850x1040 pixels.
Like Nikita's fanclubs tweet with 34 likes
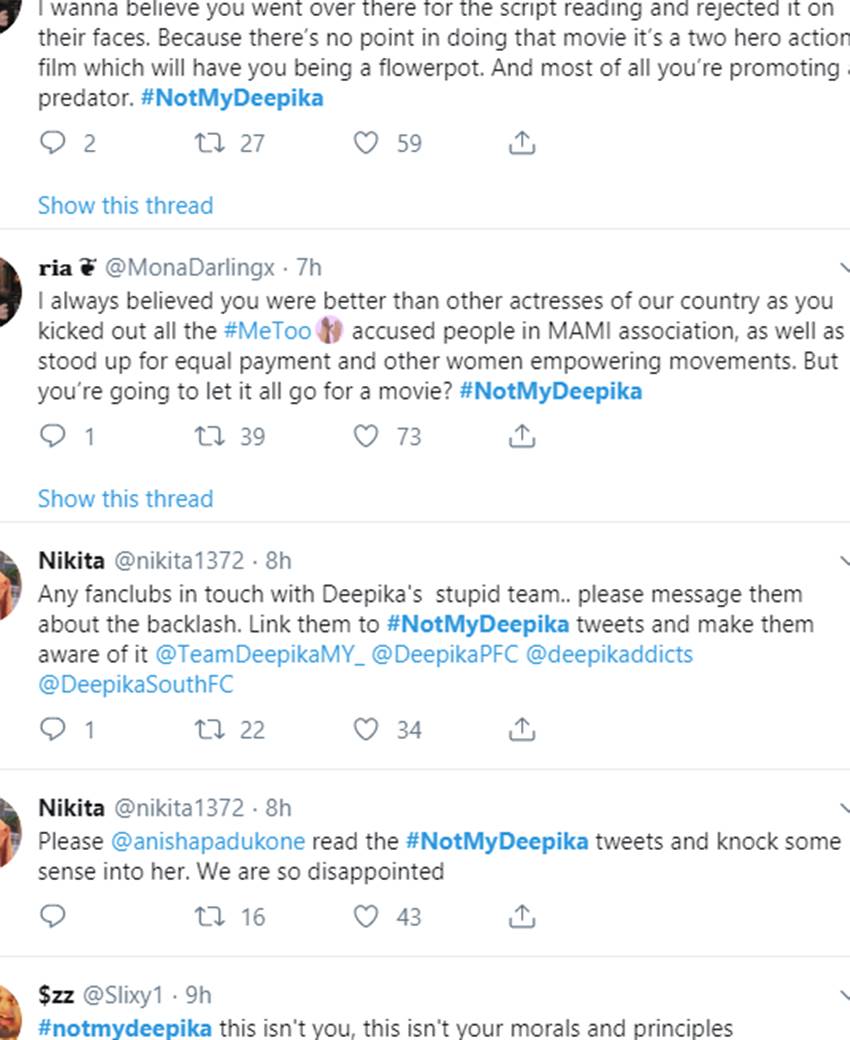367,730
